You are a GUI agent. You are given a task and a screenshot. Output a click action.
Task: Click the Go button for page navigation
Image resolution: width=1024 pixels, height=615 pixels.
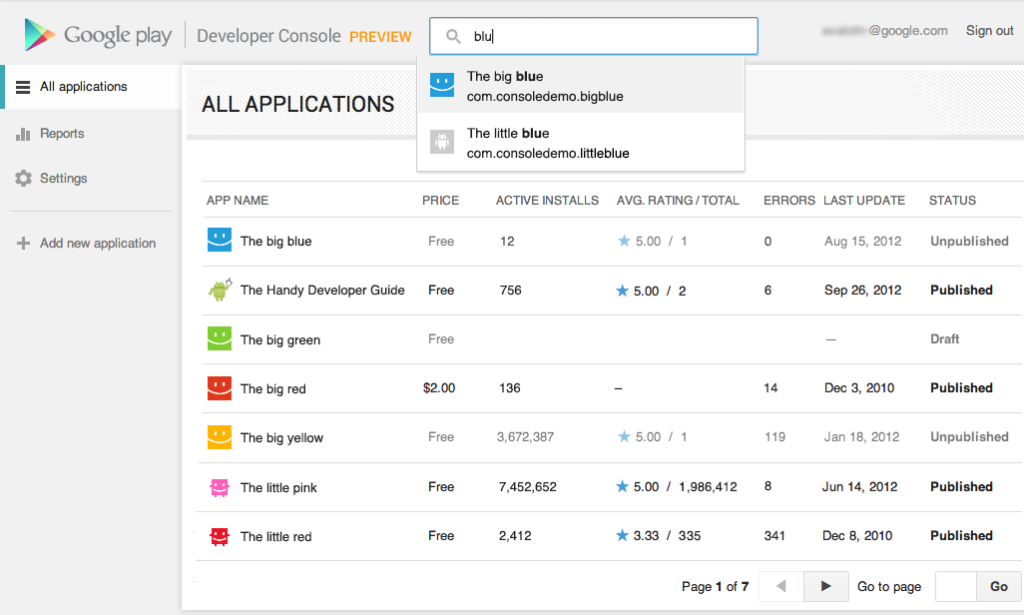[x=1000, y=586]
